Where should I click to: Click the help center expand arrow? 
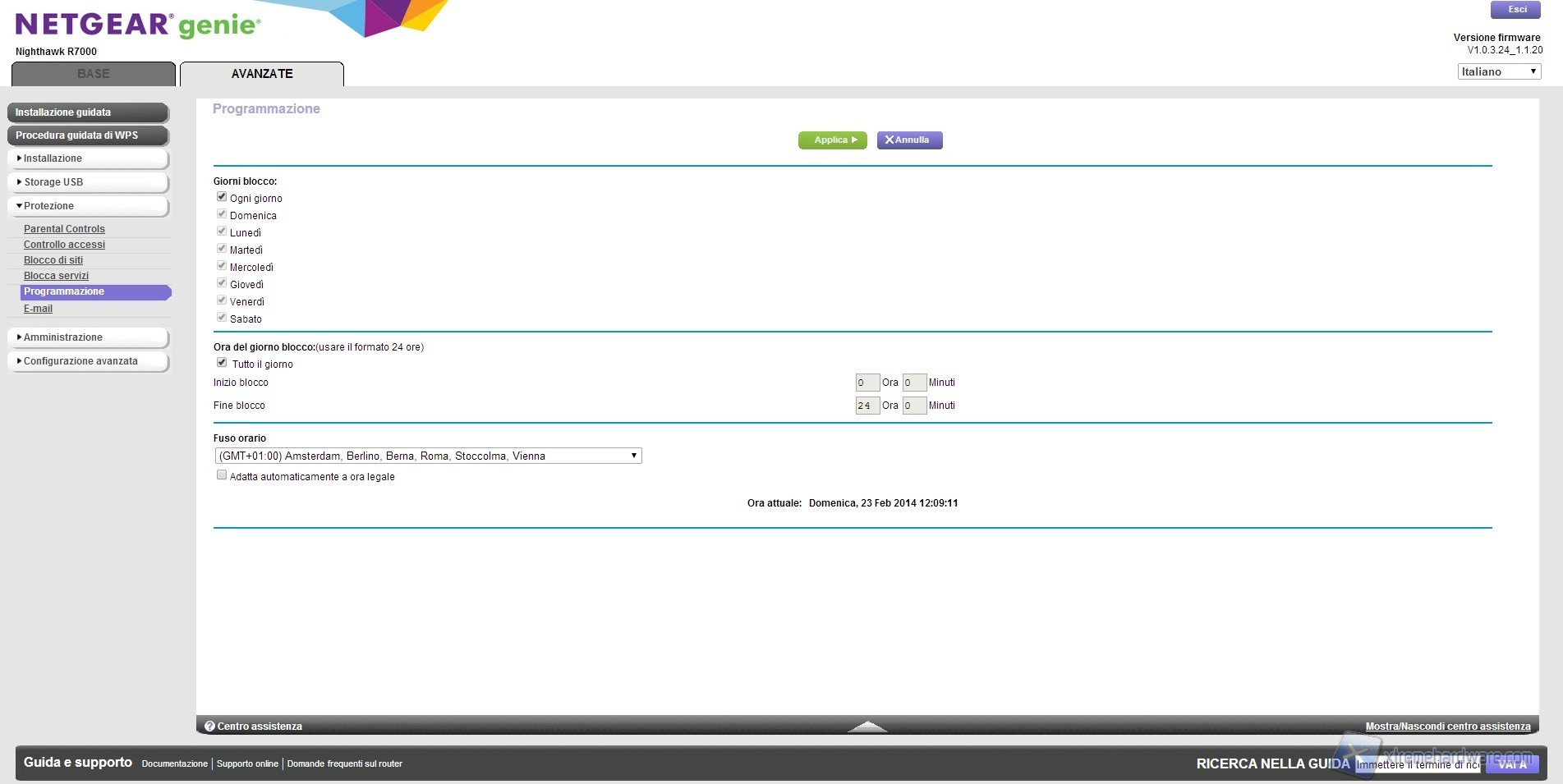pyautogui.click(x=867, y=727)
